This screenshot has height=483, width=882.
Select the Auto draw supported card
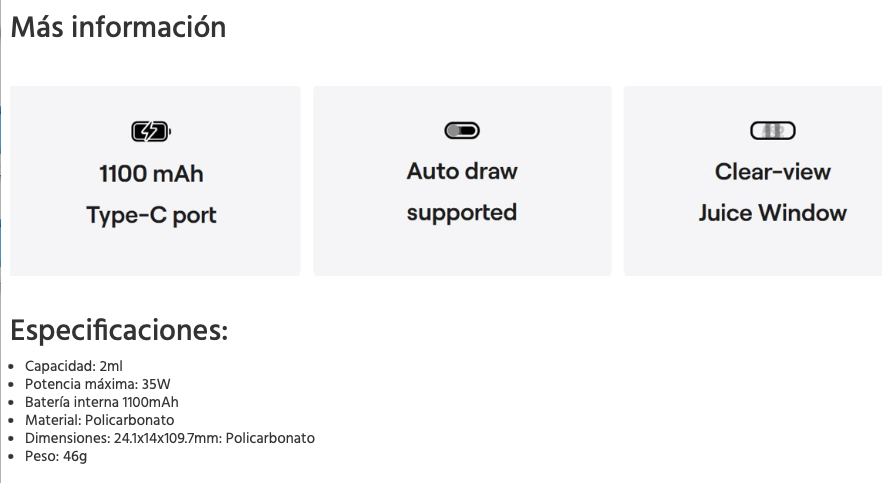(x=462, y=180)
